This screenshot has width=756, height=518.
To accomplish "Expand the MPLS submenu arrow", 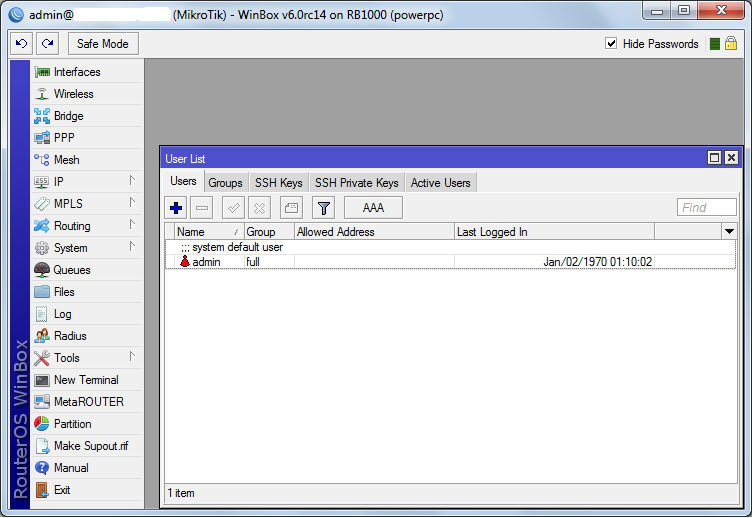I will pos(132,203).
